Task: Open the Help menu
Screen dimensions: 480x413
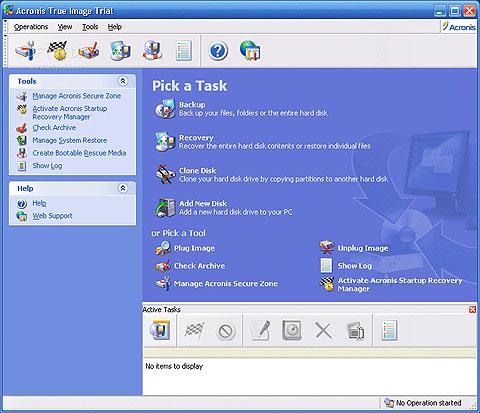Action: pyautogui.click(x=114, y=27)
